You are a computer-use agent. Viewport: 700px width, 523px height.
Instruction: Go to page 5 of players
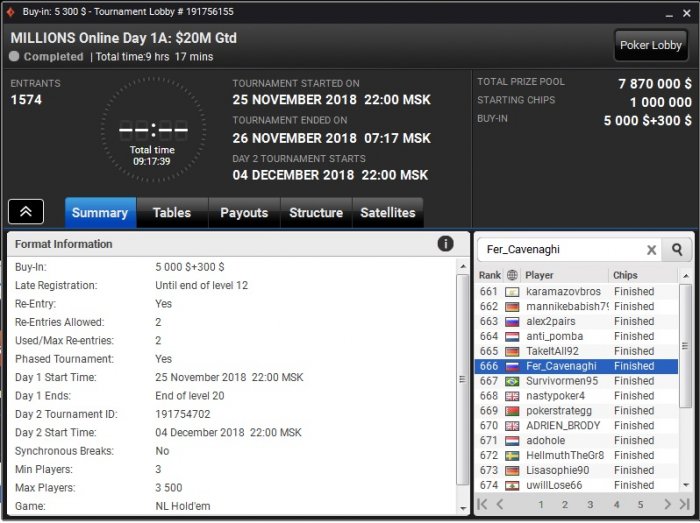pos(640,505)
